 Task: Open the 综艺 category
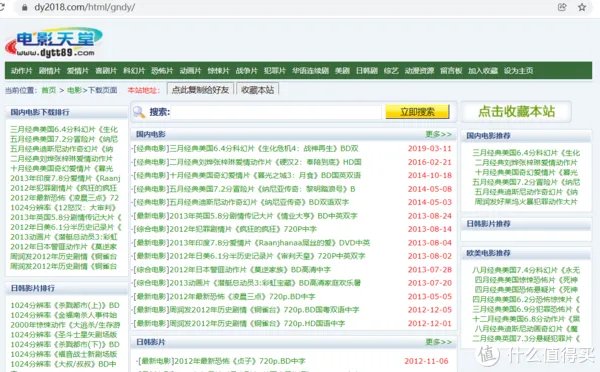391,71
